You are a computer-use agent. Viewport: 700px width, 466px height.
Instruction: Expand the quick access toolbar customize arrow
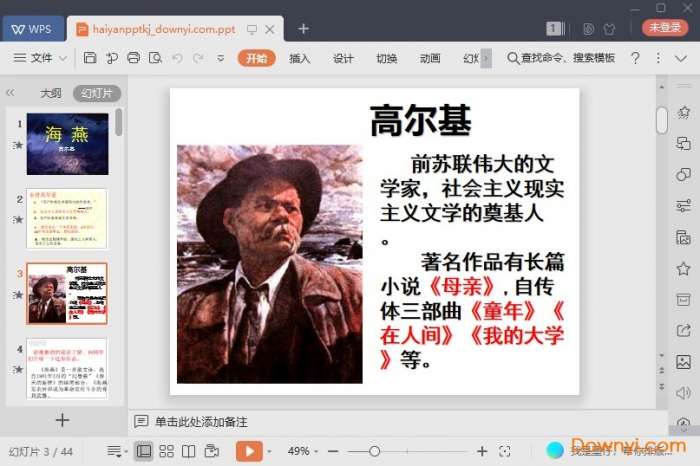click(221, 58)
